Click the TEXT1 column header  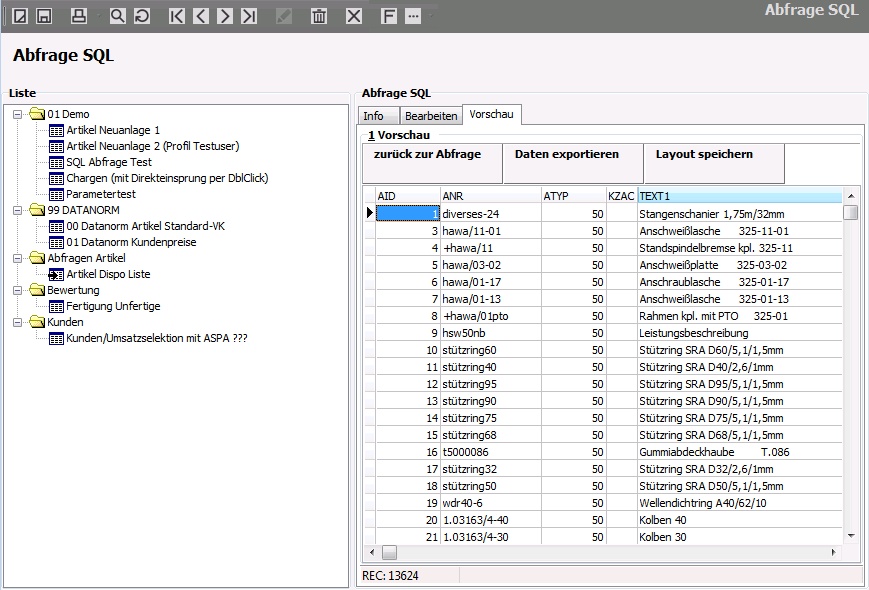pyautogui.click(x=740, y=196)
